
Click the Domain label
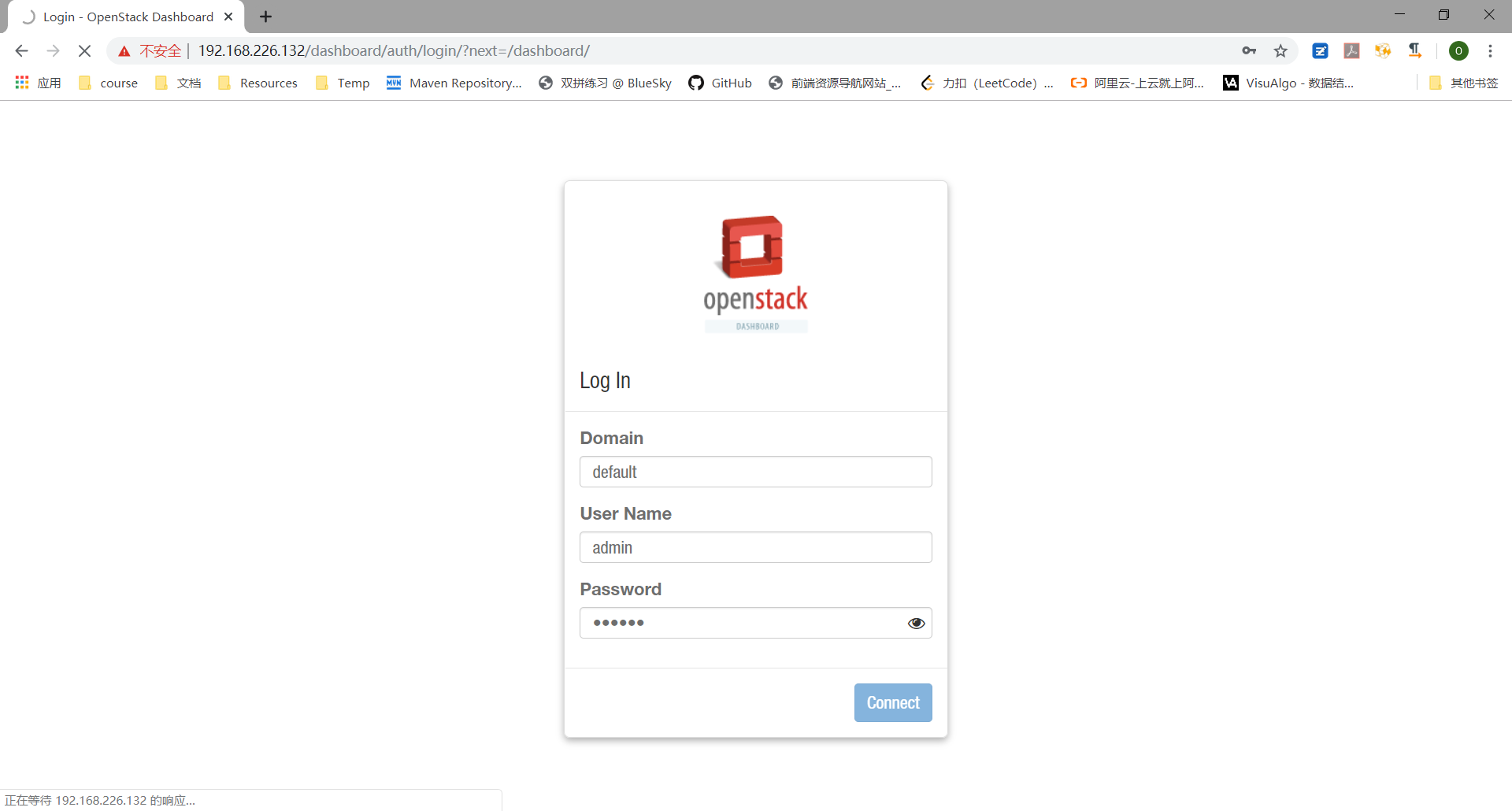click(x=612, y=438)
